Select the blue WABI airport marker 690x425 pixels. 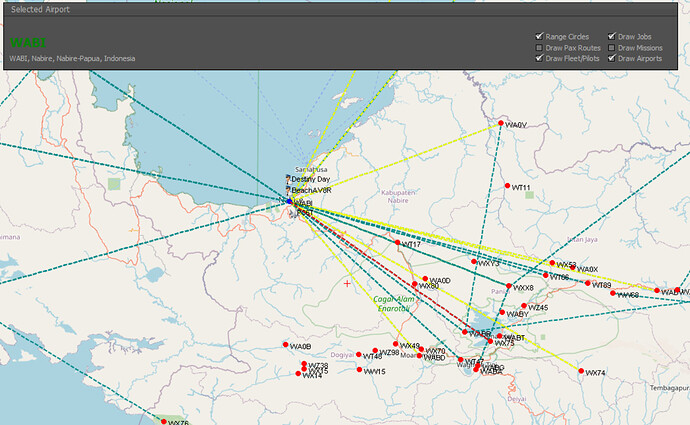[x=290, y=201]
